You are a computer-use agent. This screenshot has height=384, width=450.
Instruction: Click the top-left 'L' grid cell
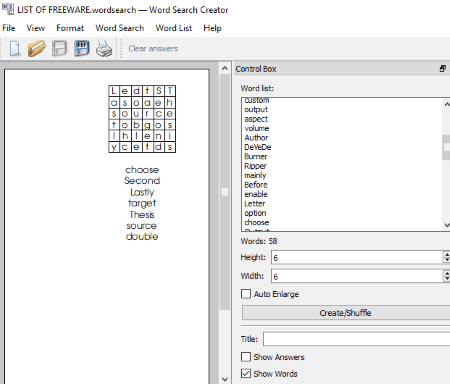114,91
